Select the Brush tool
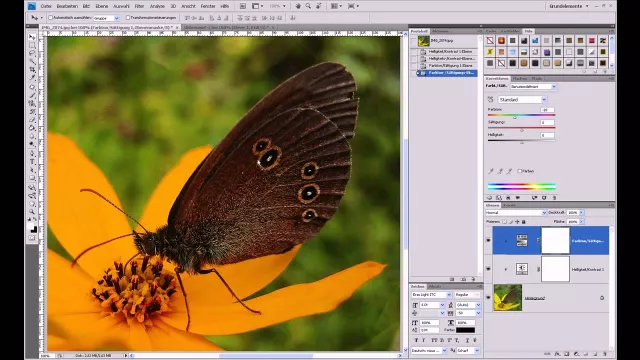 [x=32, y=95]
